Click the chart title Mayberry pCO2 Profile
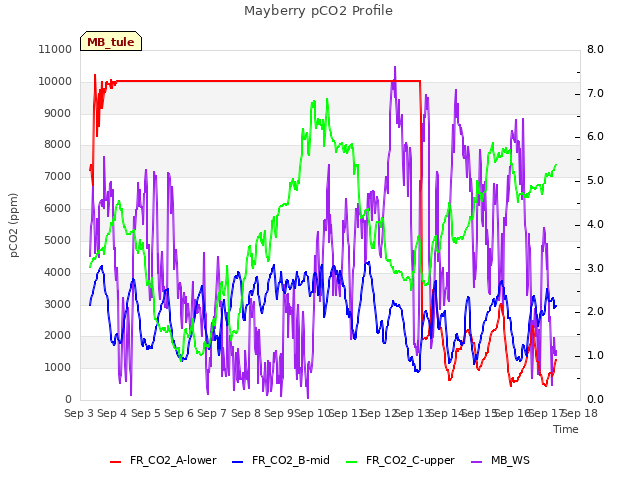The image size is (640, 480). pyautogui.click(x=318, y=11)
